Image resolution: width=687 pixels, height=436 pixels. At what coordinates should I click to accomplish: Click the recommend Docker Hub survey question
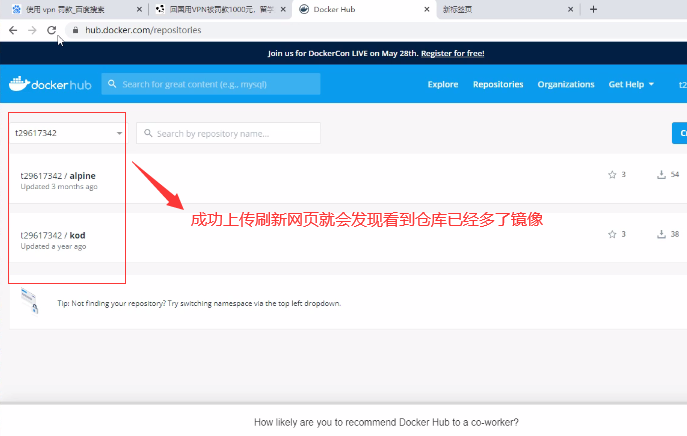(x=386, y=422)
